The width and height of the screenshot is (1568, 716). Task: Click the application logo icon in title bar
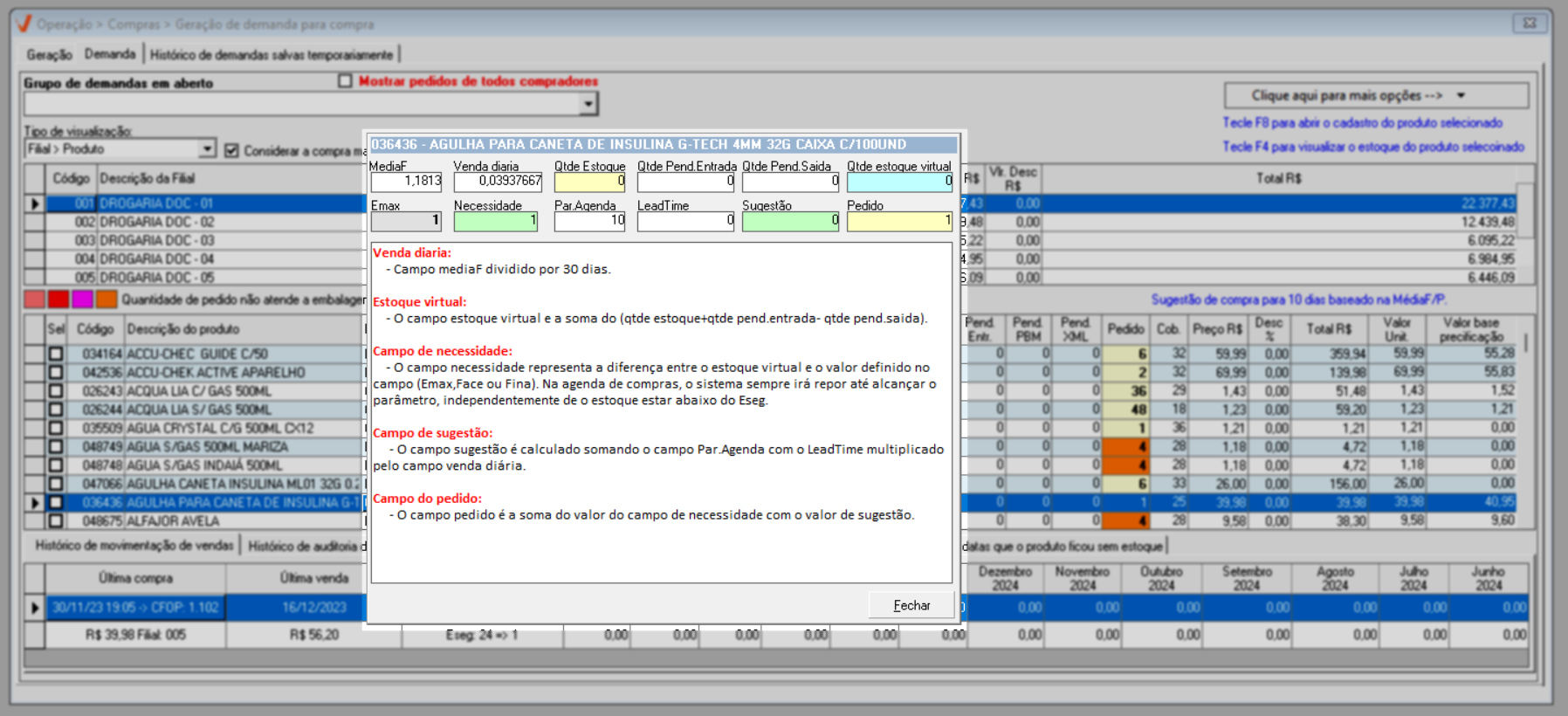tap(24, 24)
